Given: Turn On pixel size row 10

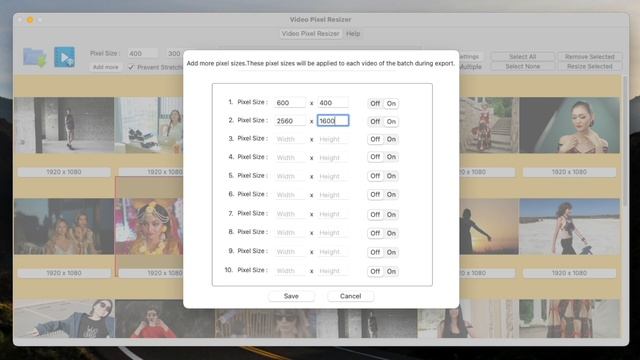Looking at the screenshot, I should pos(391,271).
